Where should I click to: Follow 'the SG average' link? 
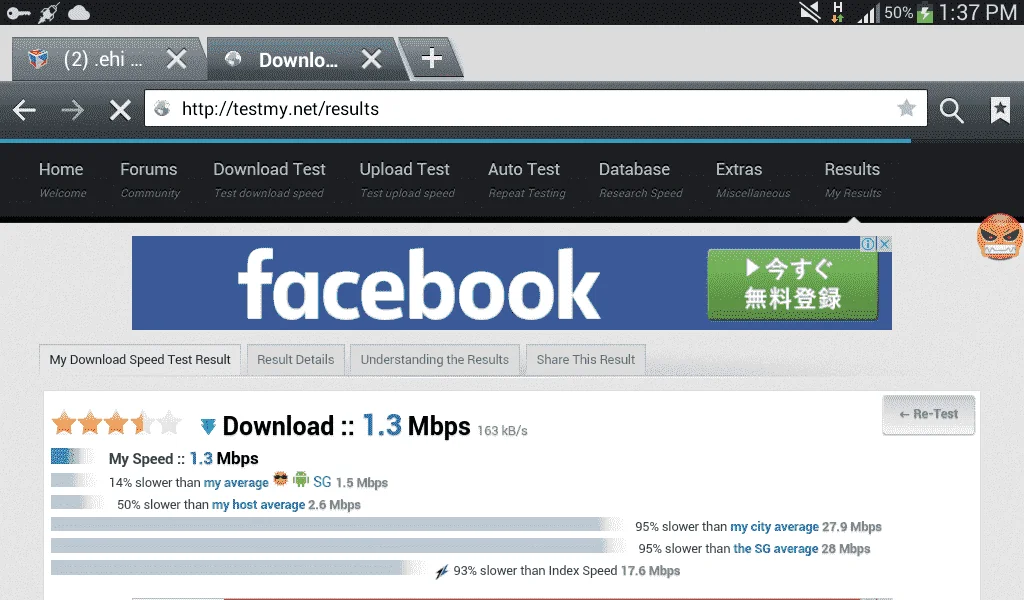[776, 548]
